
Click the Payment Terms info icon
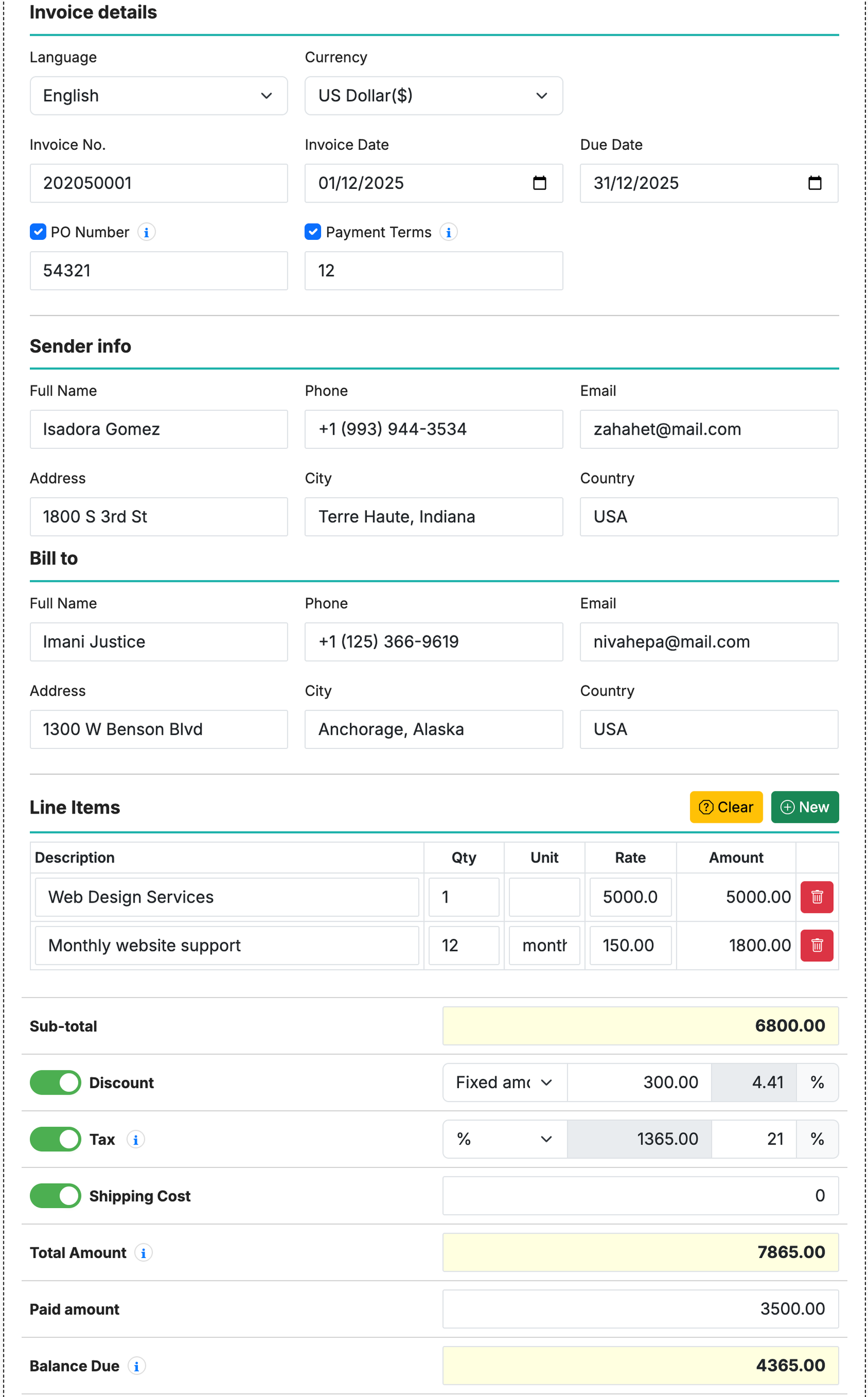coord(448,232)
